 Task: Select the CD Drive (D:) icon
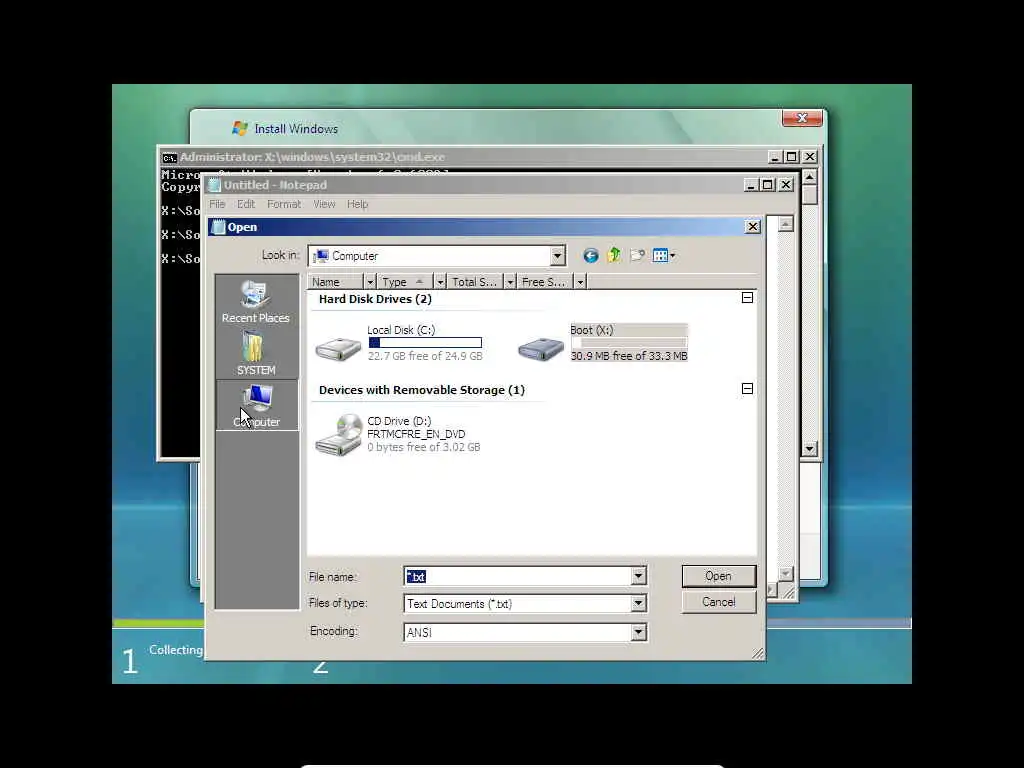pyautogui.click(x=338, y=434)
